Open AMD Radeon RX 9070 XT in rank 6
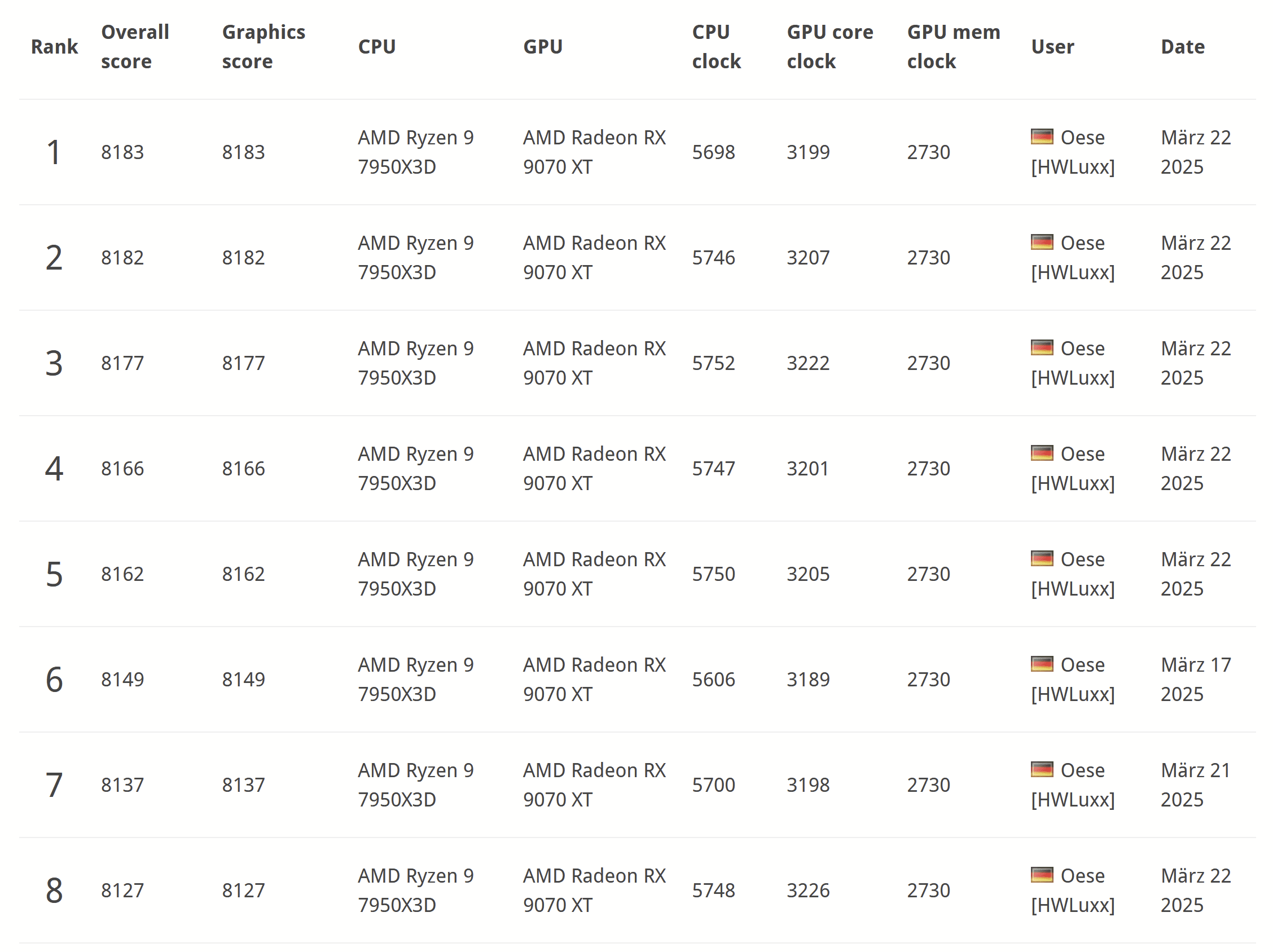Image resolution: width=1273 pixels, height=952 pixels. (594, 680)
